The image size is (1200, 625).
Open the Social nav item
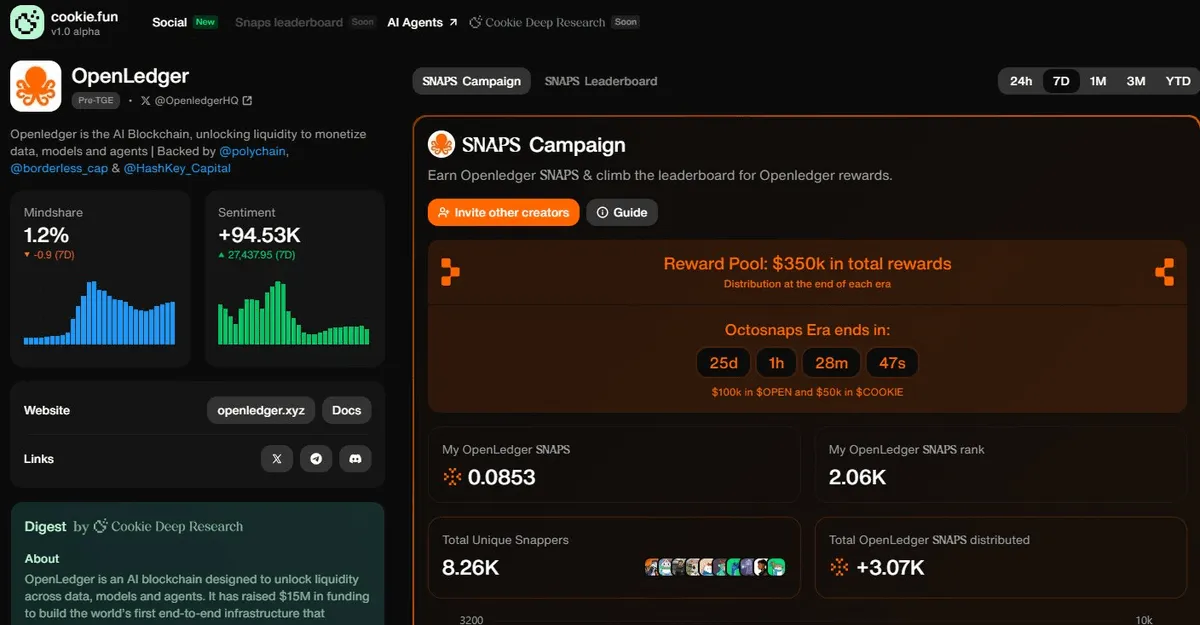pyautogui.click(x=169, y=22)
